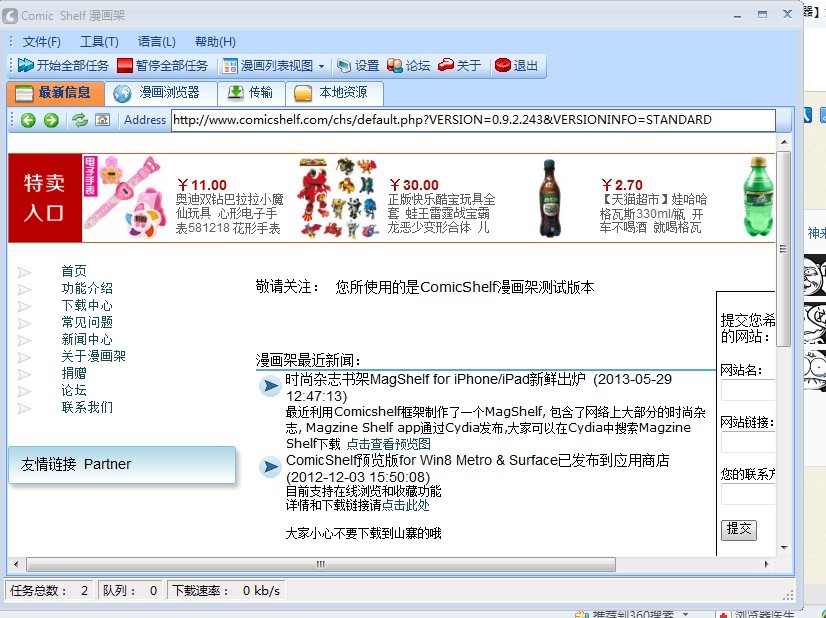Click the About (关于) toolbar icon
The width and height of the screenshot is (826, 618).
click(459, 65)
